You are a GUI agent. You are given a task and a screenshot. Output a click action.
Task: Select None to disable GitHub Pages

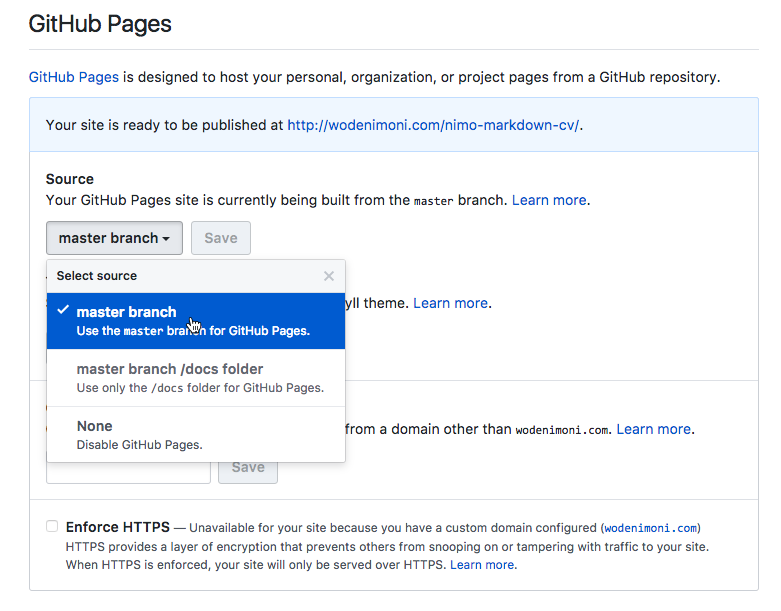[x=196, y=434]
